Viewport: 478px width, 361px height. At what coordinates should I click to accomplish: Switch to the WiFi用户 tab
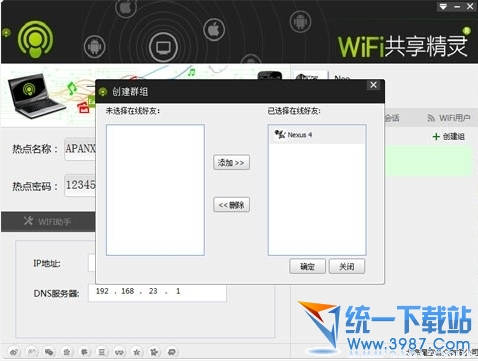pyautogui.click(x=449, y=118)
